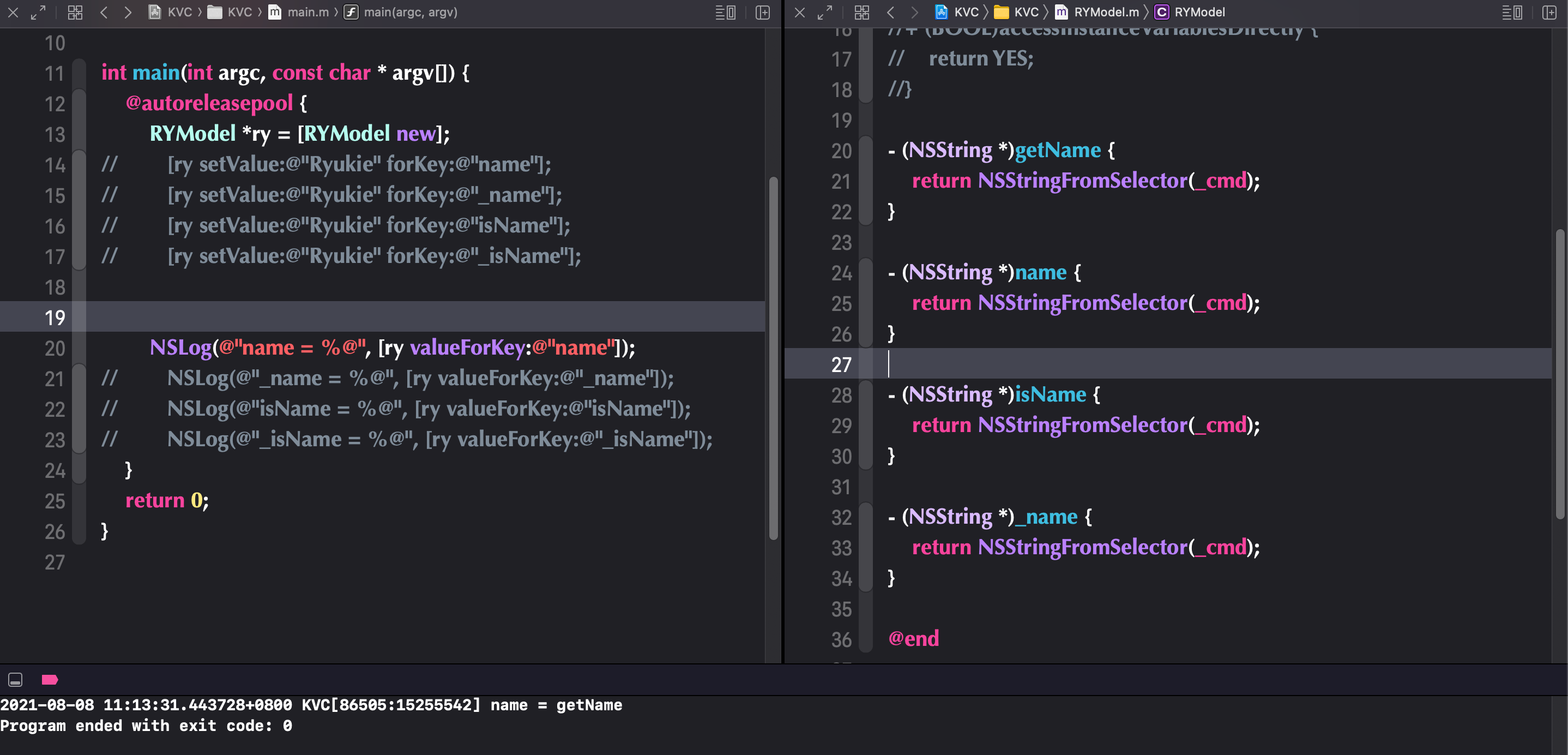Select main.m in left jump bar
1568x755 pixels.
pos(299,12)
